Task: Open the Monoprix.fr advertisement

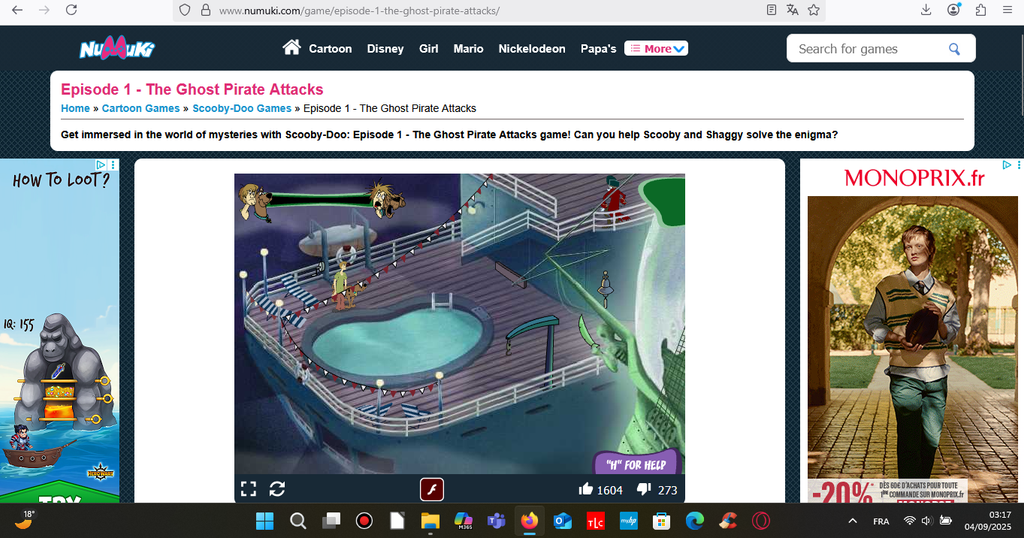Action: coord(912,330)
